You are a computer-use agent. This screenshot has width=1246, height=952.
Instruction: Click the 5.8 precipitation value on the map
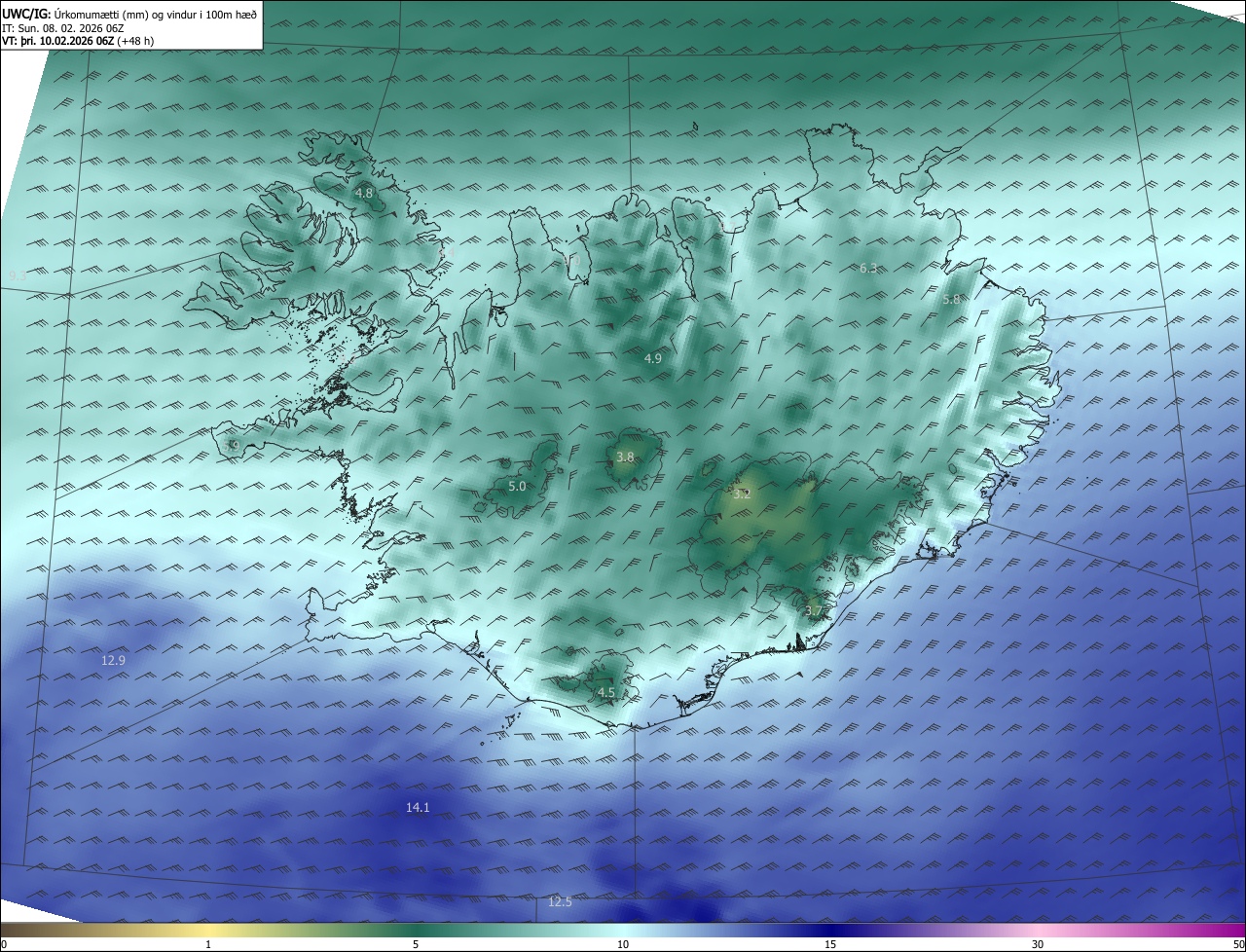click(x=952, y=300)
